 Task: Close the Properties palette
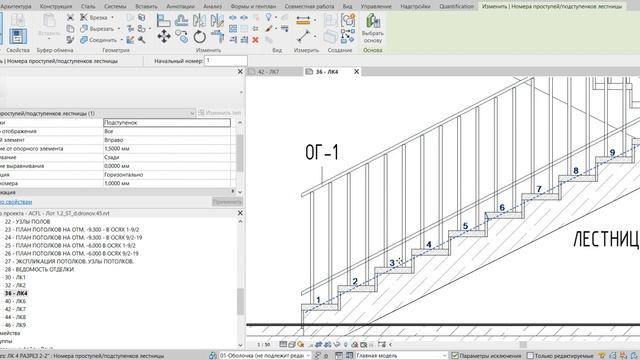(240, 71)
